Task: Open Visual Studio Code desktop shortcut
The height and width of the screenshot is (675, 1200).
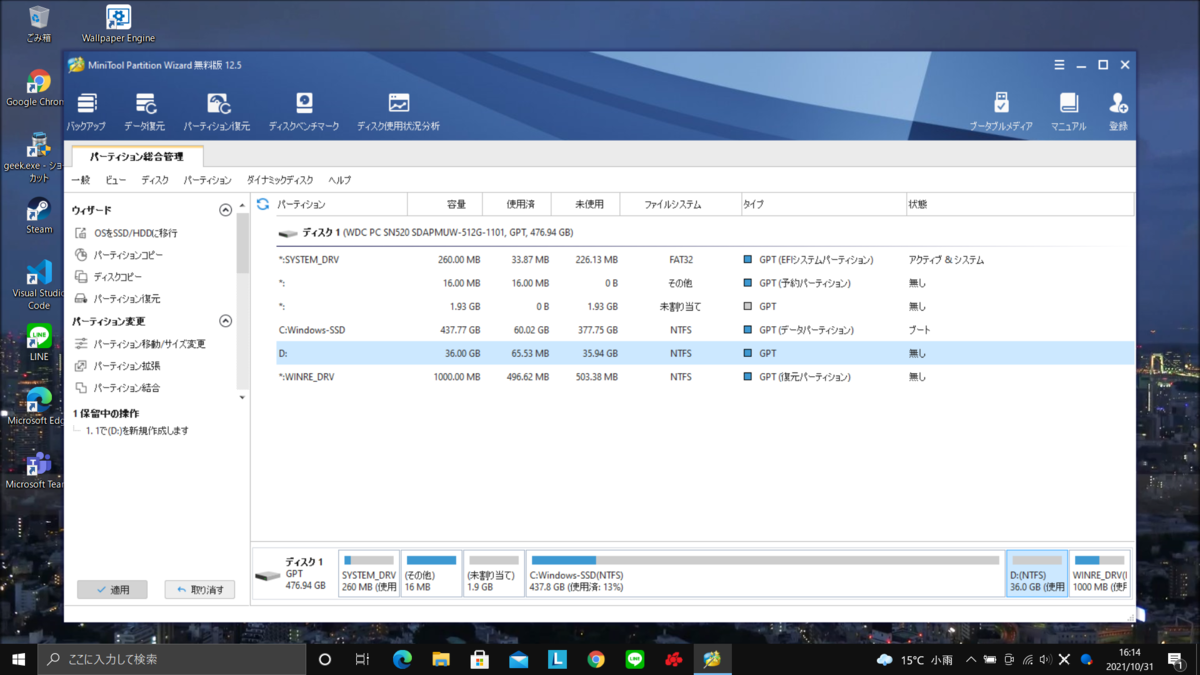Action: point(39,286)
